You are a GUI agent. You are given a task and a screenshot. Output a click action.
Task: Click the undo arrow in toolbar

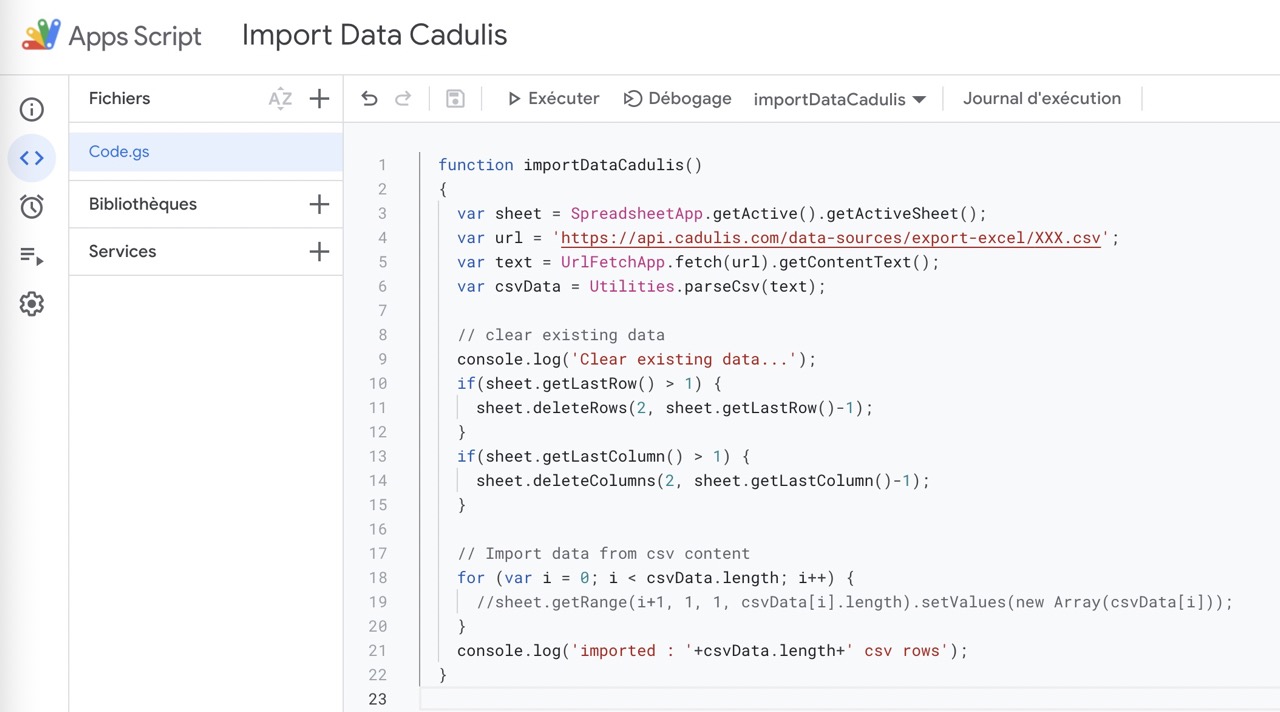369,98
